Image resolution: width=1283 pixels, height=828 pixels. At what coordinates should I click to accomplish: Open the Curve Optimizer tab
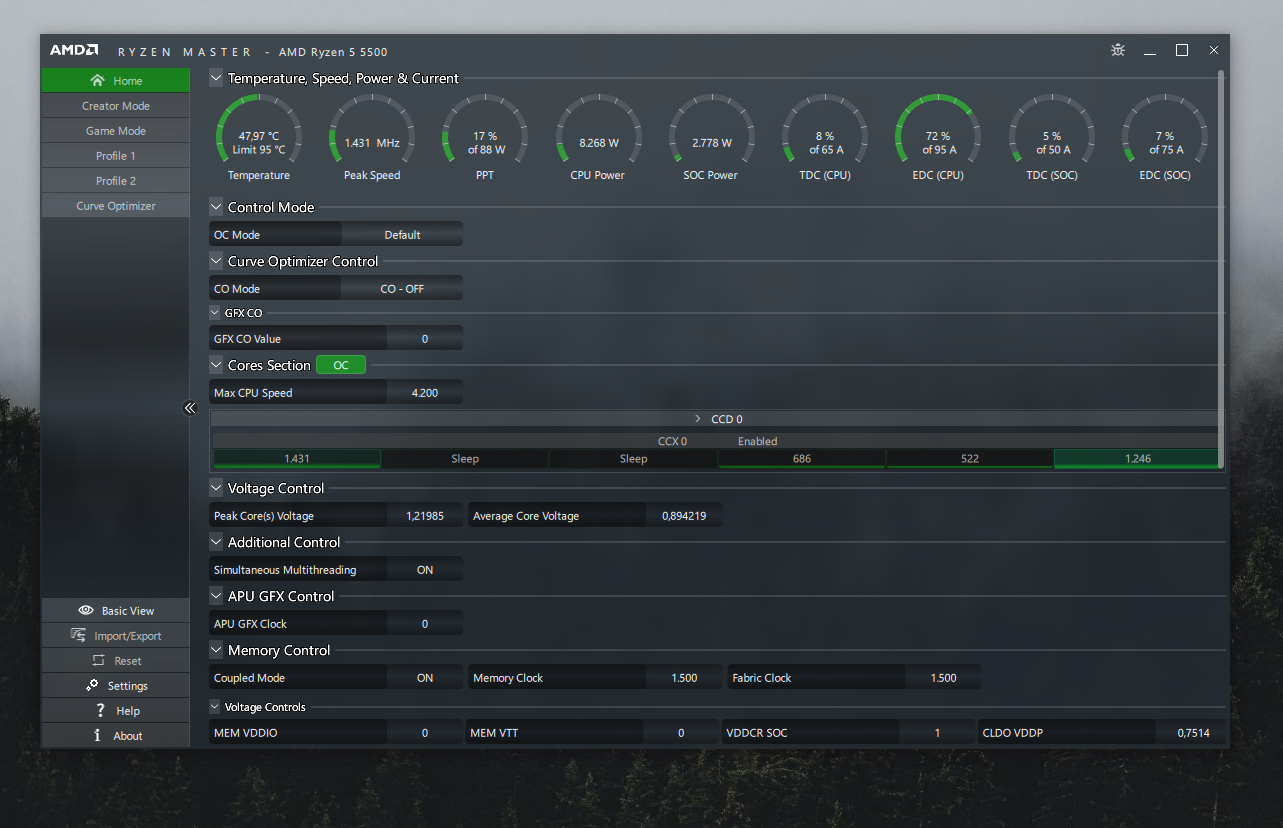(x=116, y=205)
